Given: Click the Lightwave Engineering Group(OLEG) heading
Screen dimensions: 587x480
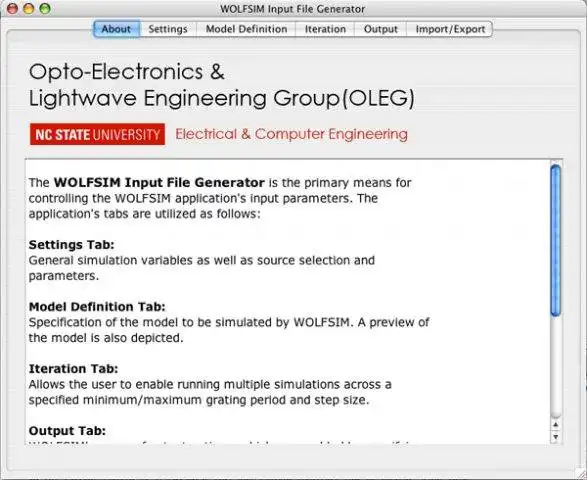Looking at the screenshot, I should point(222,99).
